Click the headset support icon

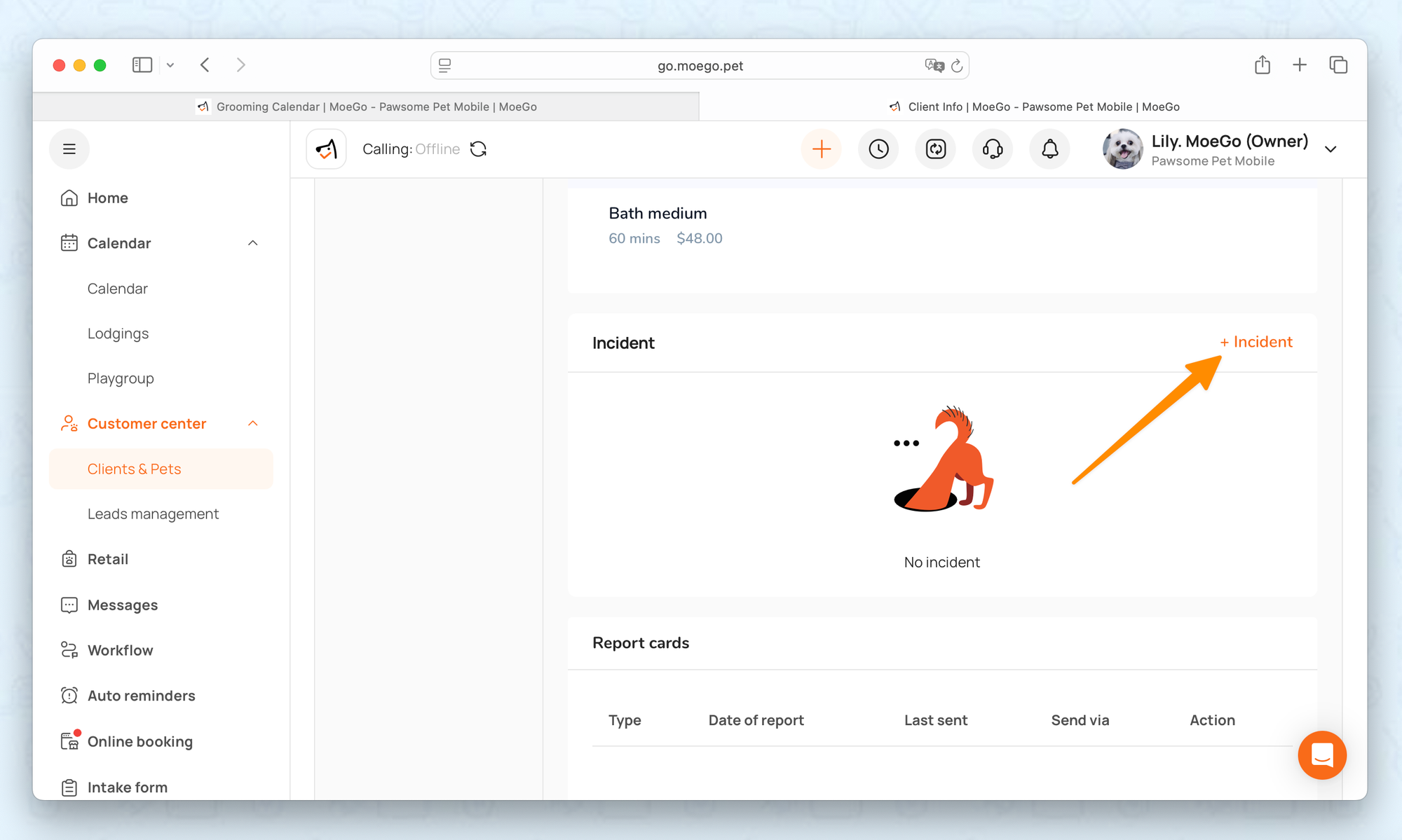pyautogui.click(x=993, y=149)
